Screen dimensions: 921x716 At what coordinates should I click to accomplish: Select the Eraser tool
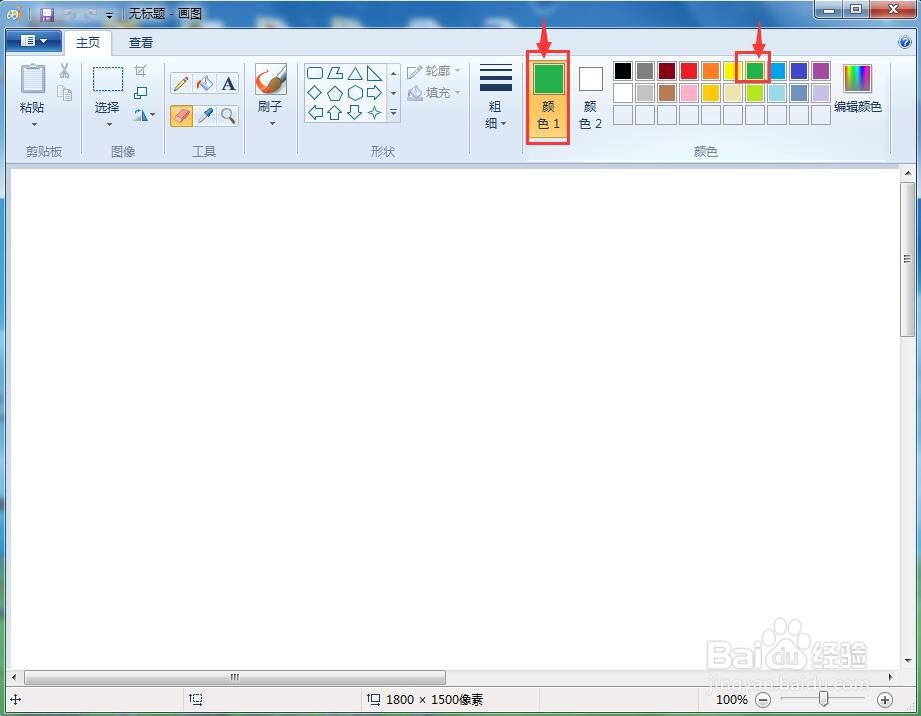point(181,115)
